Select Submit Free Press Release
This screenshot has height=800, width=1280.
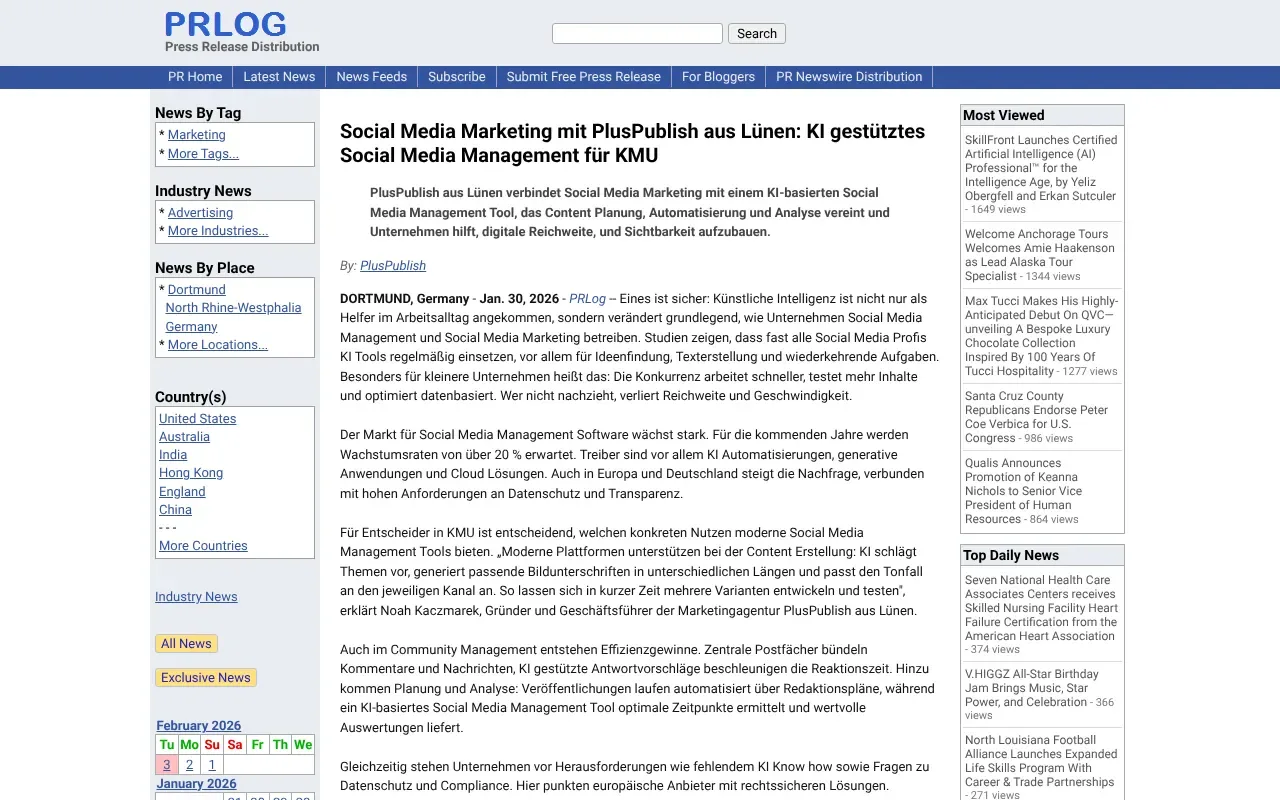583,77
